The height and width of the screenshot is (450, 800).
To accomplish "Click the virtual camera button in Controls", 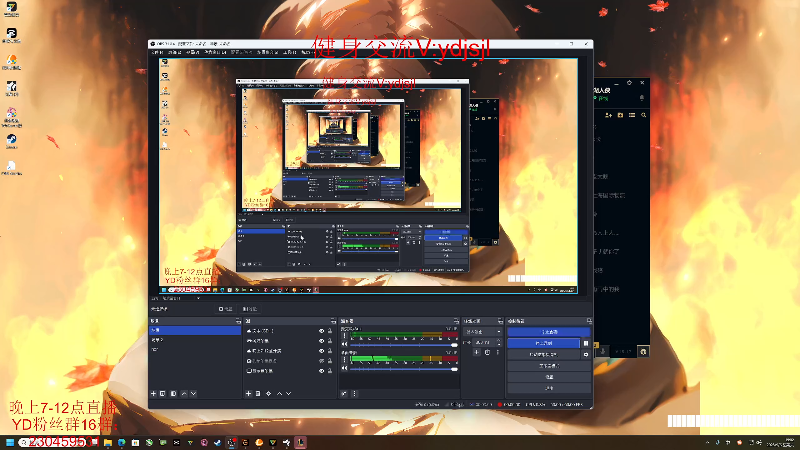I will tap(544, 354).
